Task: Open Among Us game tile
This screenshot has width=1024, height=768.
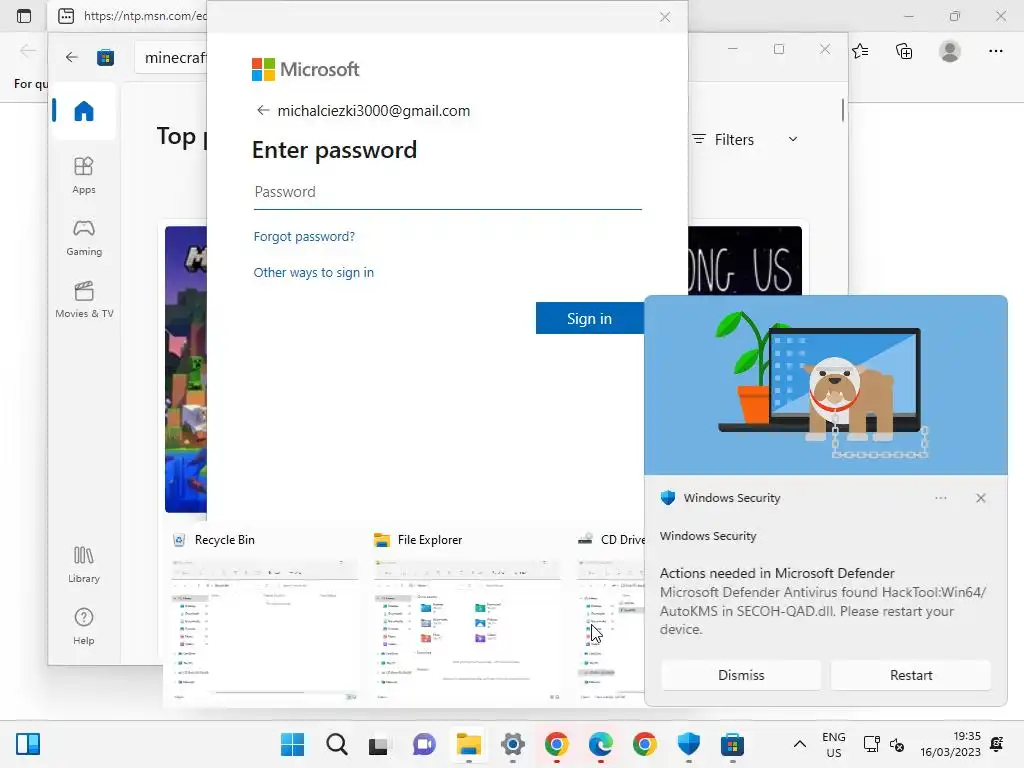Action: [745, 261]
